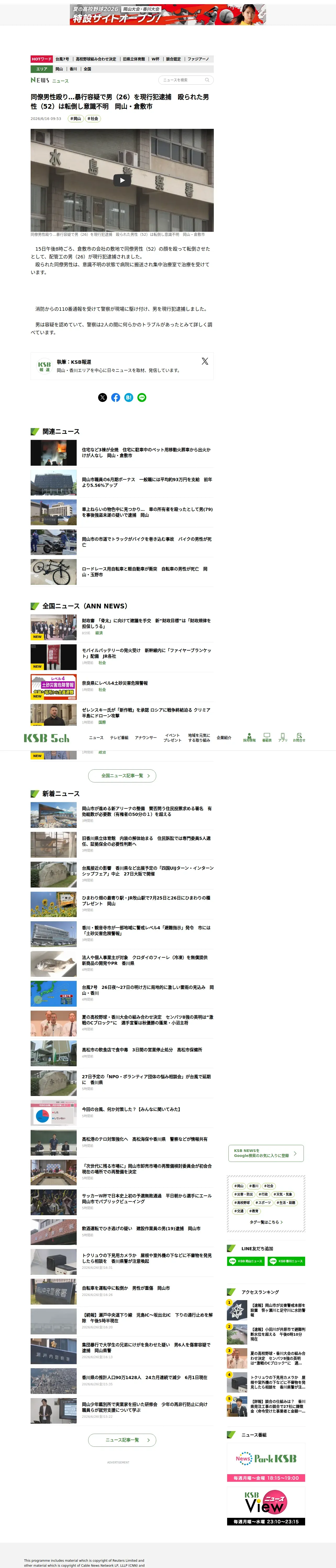
Task: Select the #生活・話題 tag in sidebar
Action: tap(286, 1202)
